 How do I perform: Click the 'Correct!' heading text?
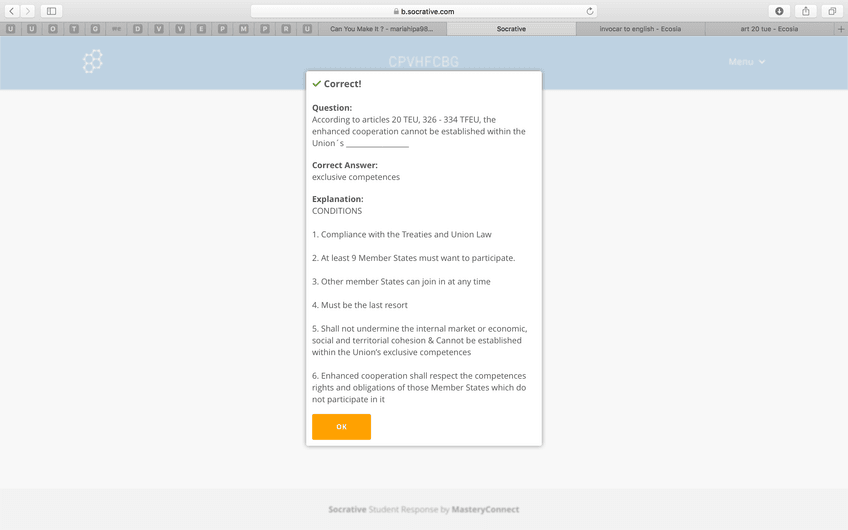pyautogui.click(x=342, y=84)
